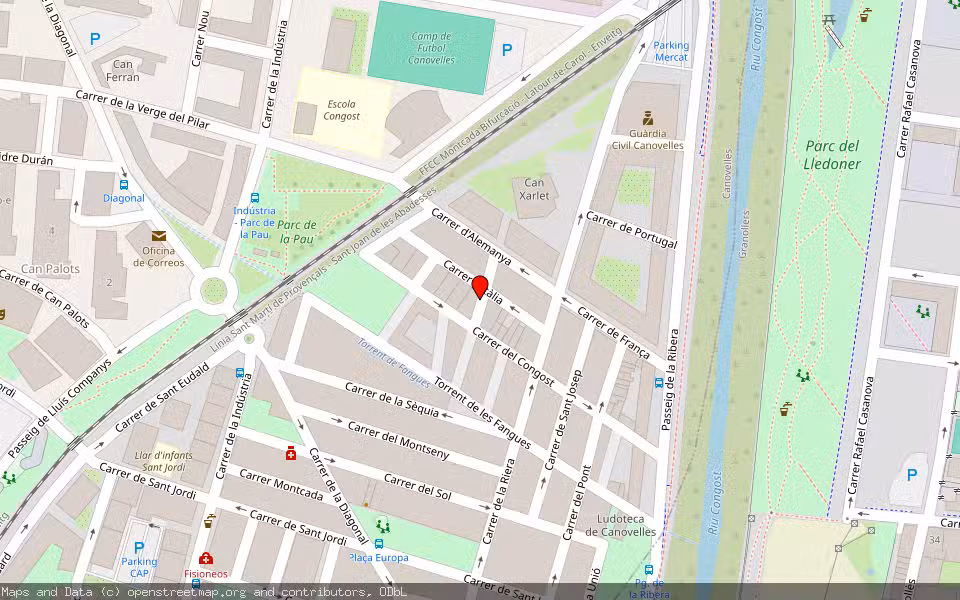Click the P icon at Camp de Futbol Canovelles

pos(509,47)
